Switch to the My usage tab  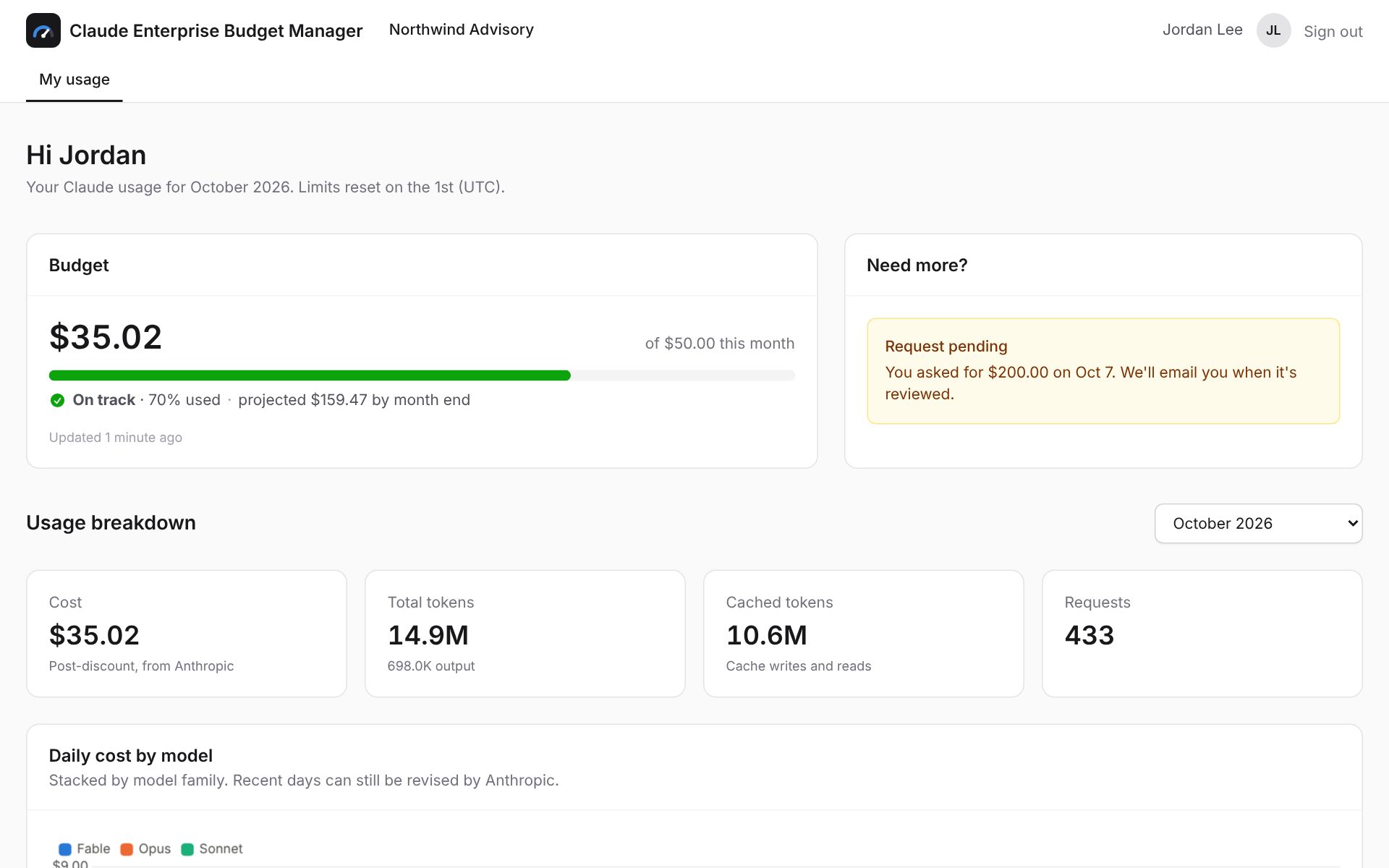click(75, 80)
